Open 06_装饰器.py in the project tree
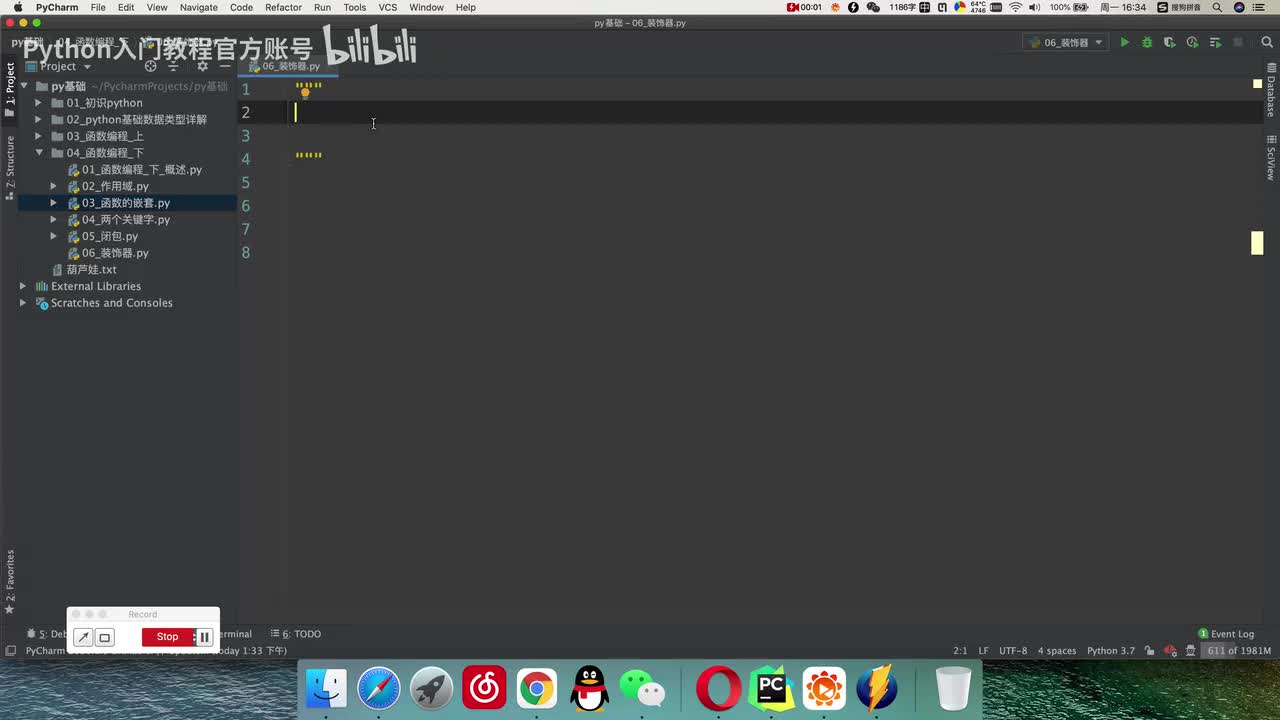1280x720 pixels. pyautogui.click(x=115, y=253)
